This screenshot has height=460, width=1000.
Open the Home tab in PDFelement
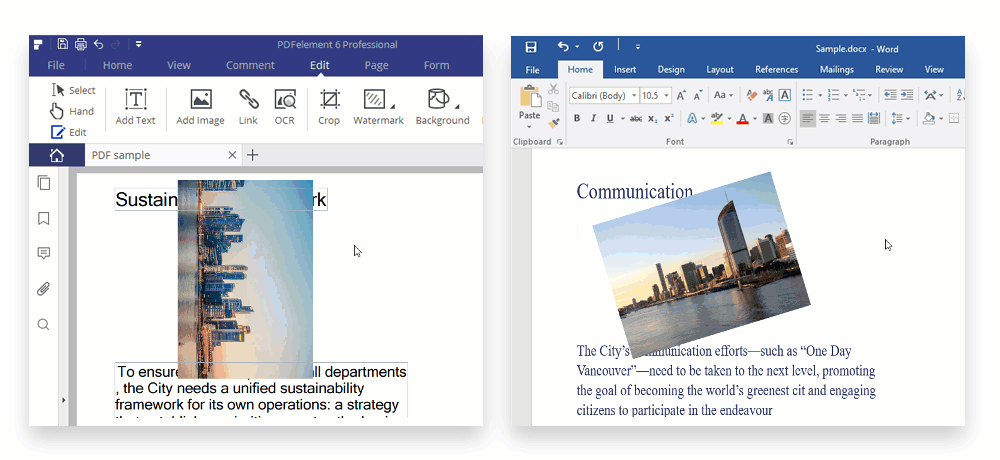click(x=117, y=65)
